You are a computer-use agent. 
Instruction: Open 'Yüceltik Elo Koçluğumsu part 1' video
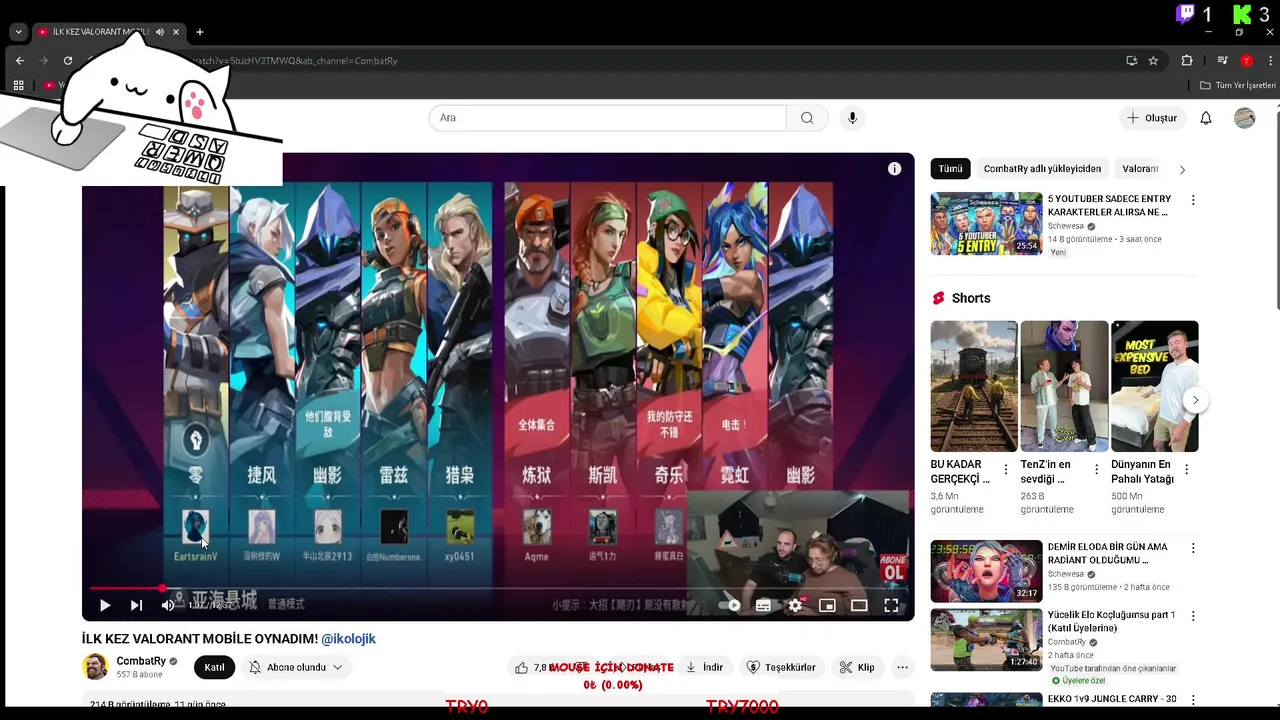[986, 639]
